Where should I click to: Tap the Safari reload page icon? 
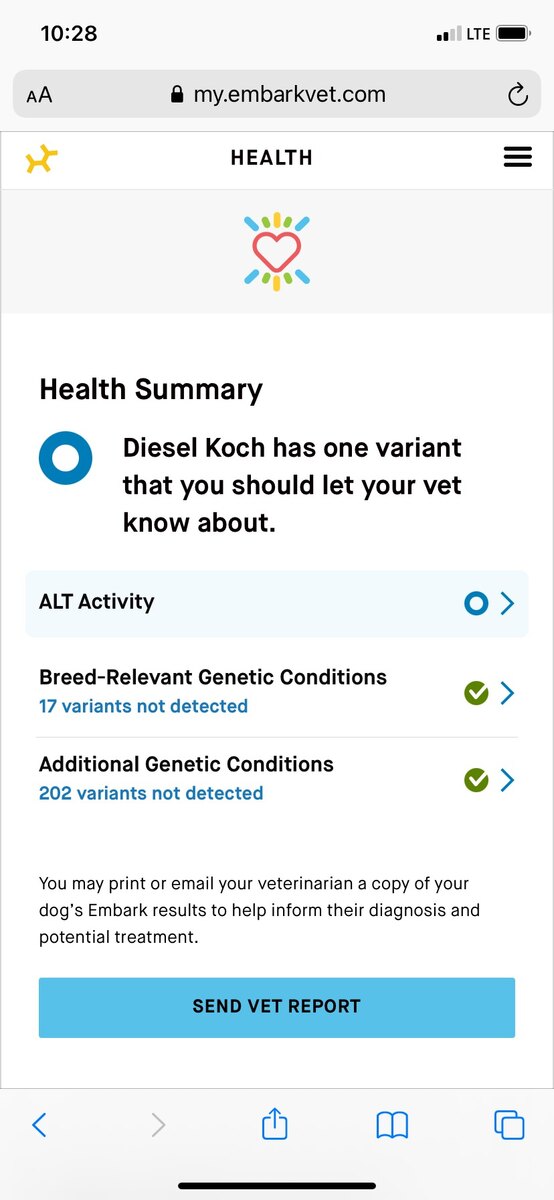pos(517,95)
